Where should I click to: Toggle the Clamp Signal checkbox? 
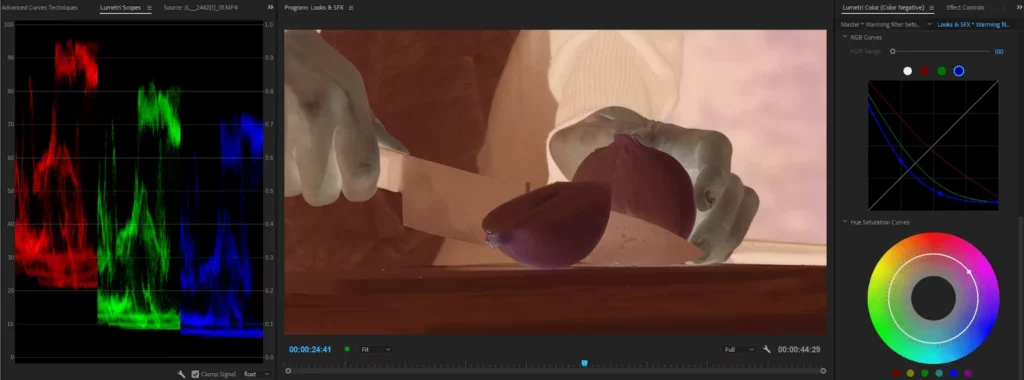coord(195,374)
